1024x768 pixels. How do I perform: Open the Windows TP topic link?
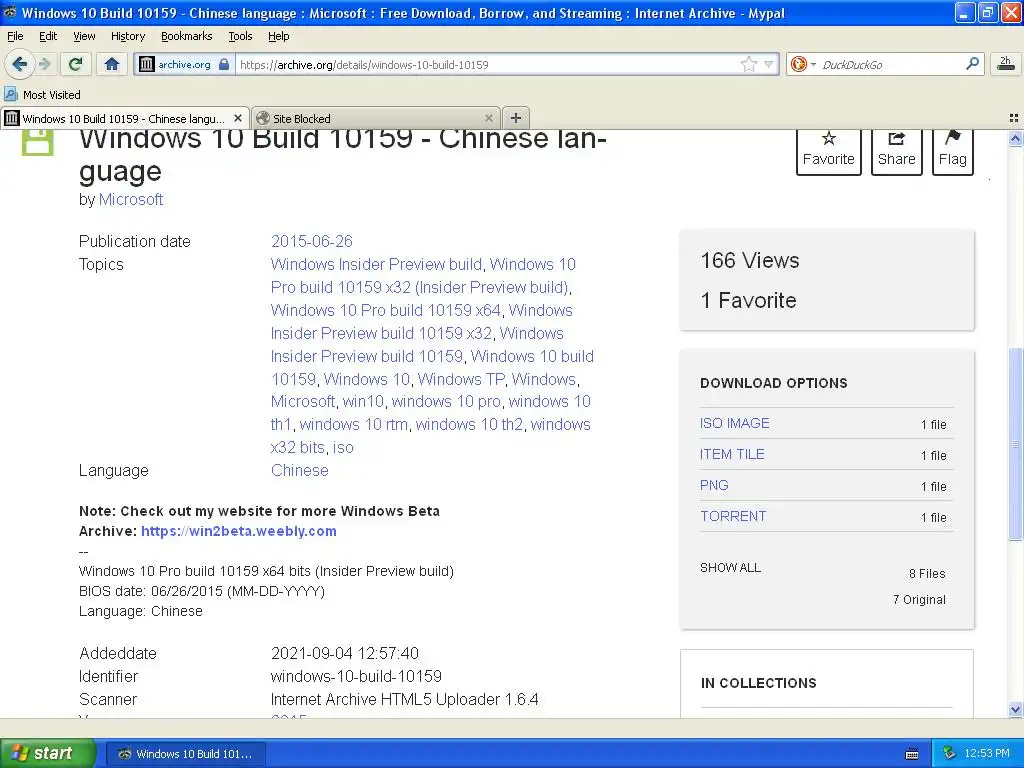tap(460, 379)
